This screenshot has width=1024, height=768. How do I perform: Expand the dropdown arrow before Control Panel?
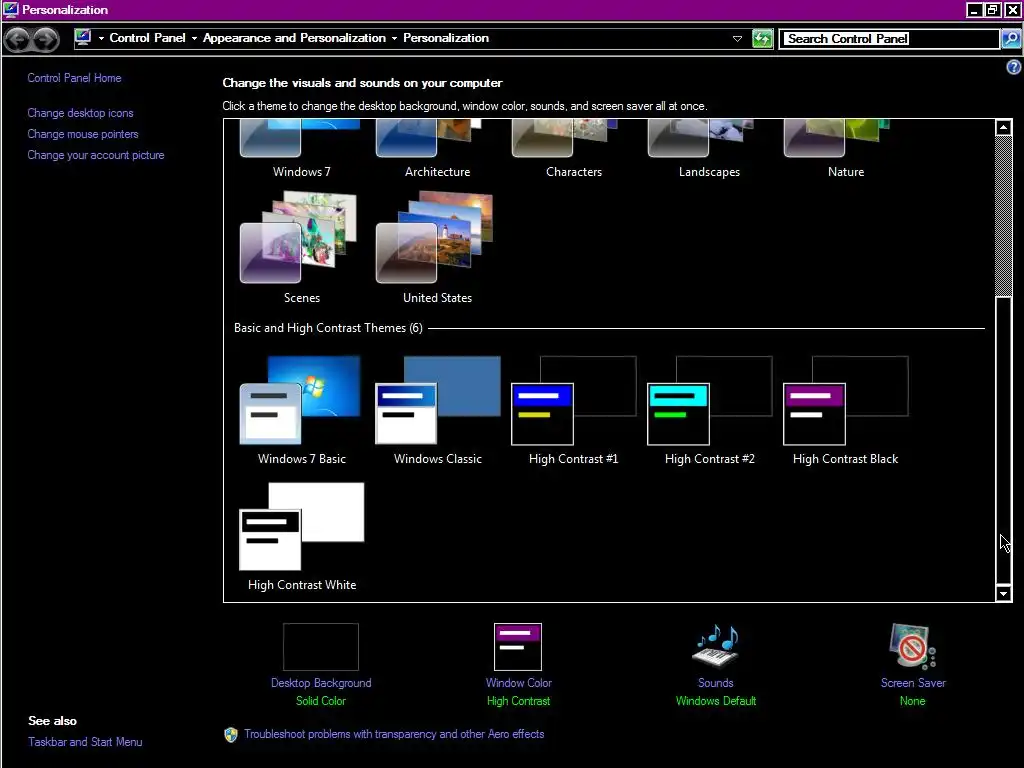point(101,39)
